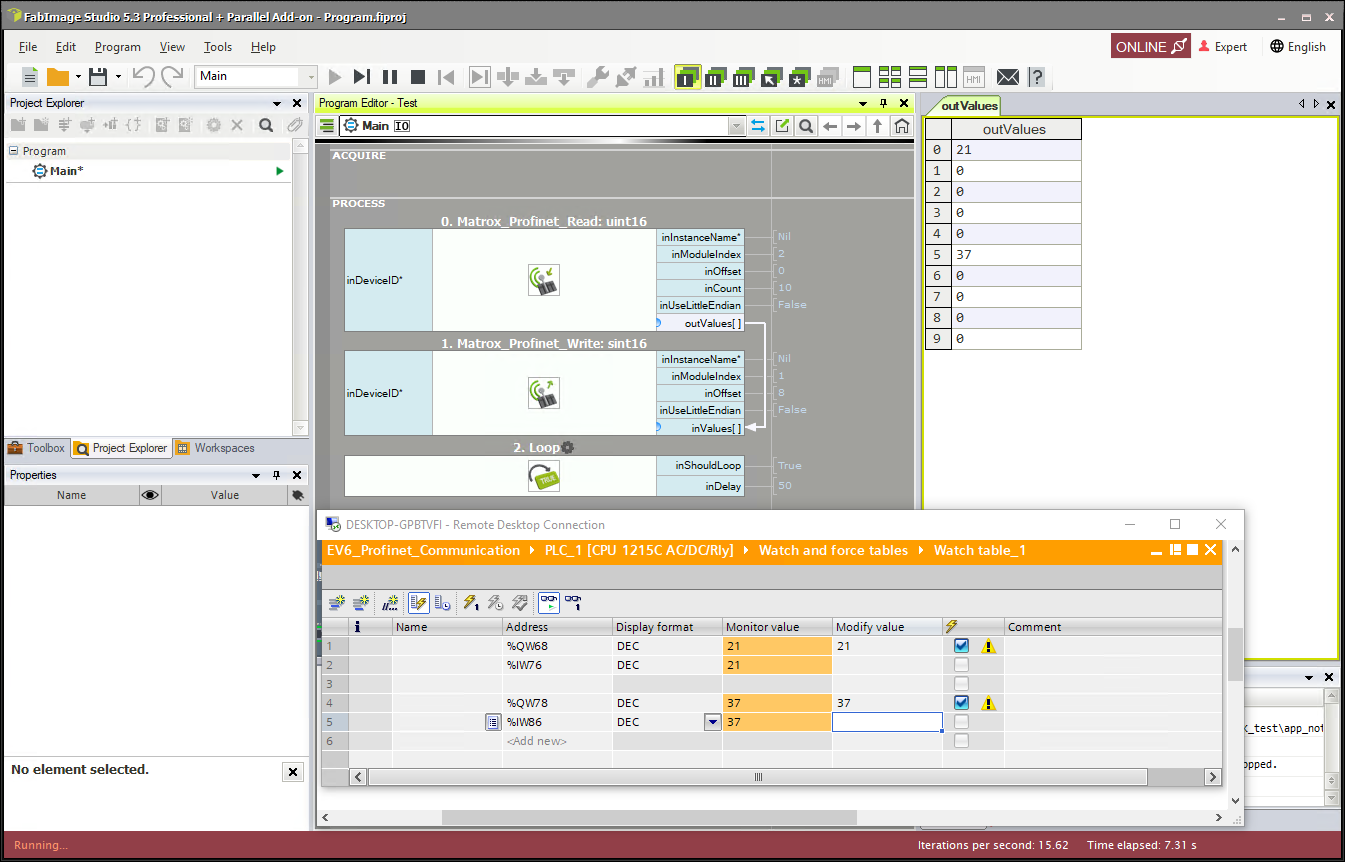
Task: Open the Main macrofilter dropdown in toolbar
Action: [312, 77]
